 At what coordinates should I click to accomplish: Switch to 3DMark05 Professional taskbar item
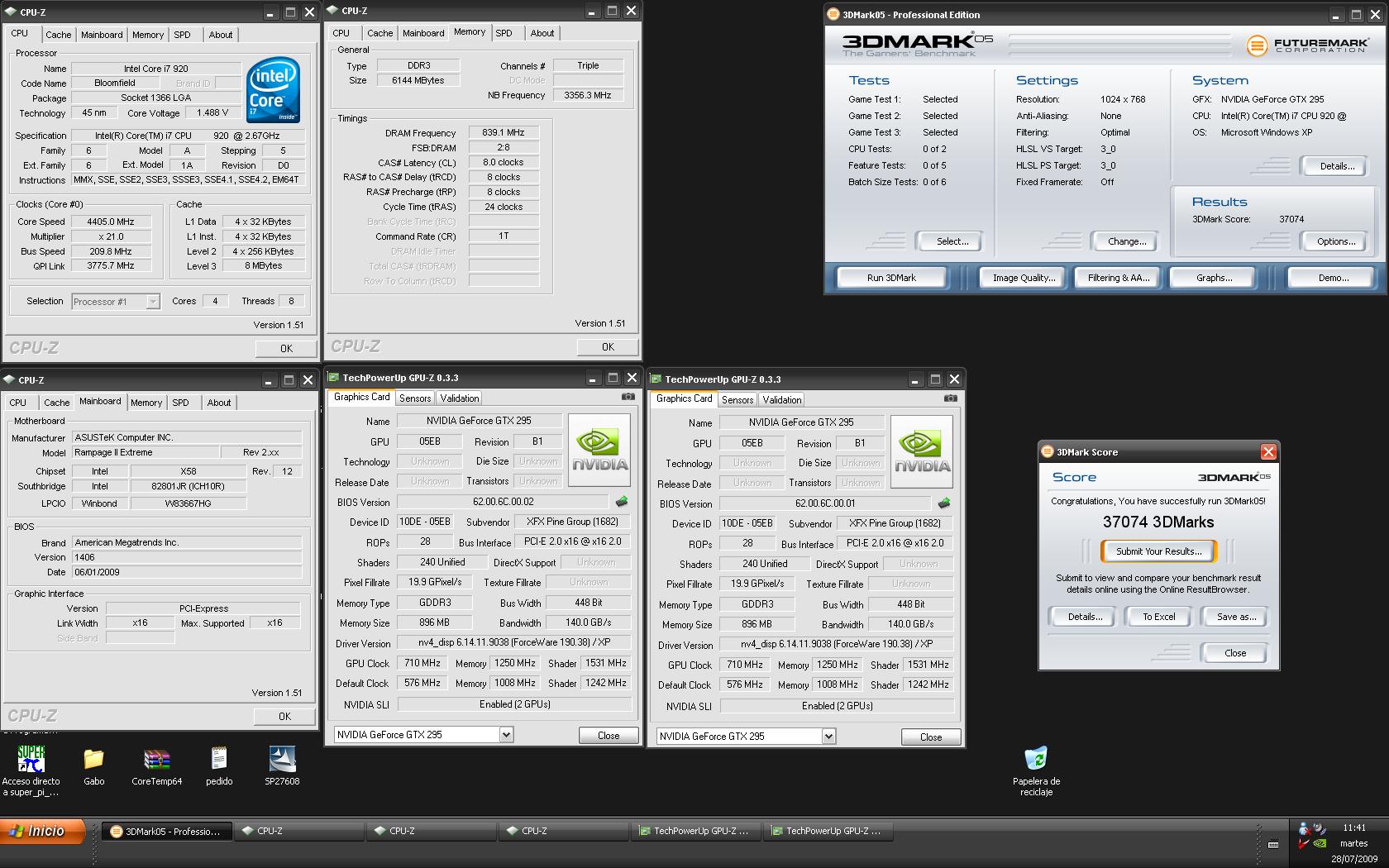[165, 832]
